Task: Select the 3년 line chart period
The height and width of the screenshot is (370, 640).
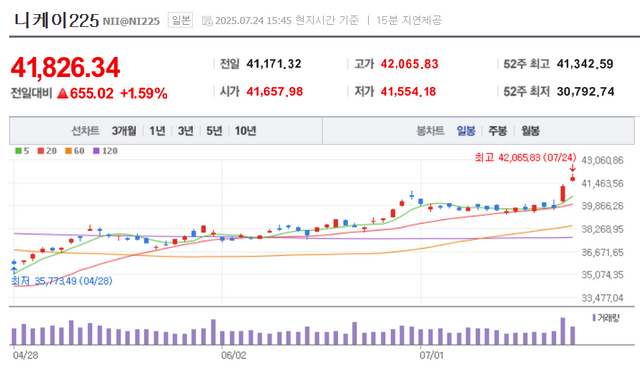Action: 186,131
